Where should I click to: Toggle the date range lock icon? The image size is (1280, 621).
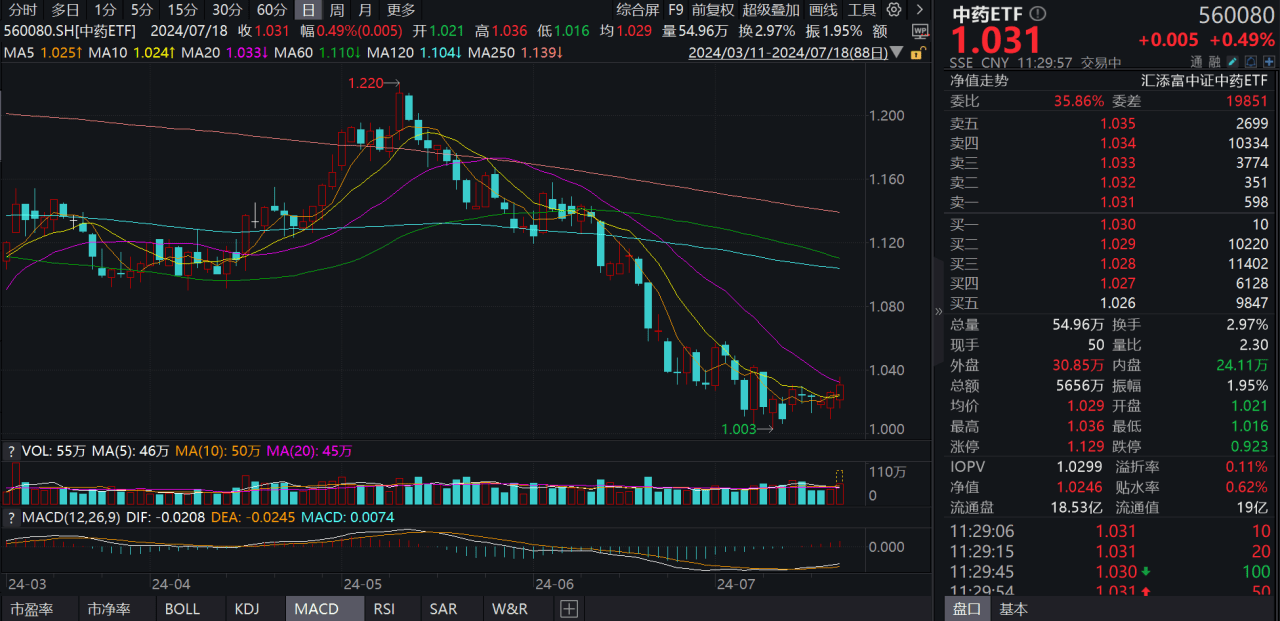click(919, 52)
